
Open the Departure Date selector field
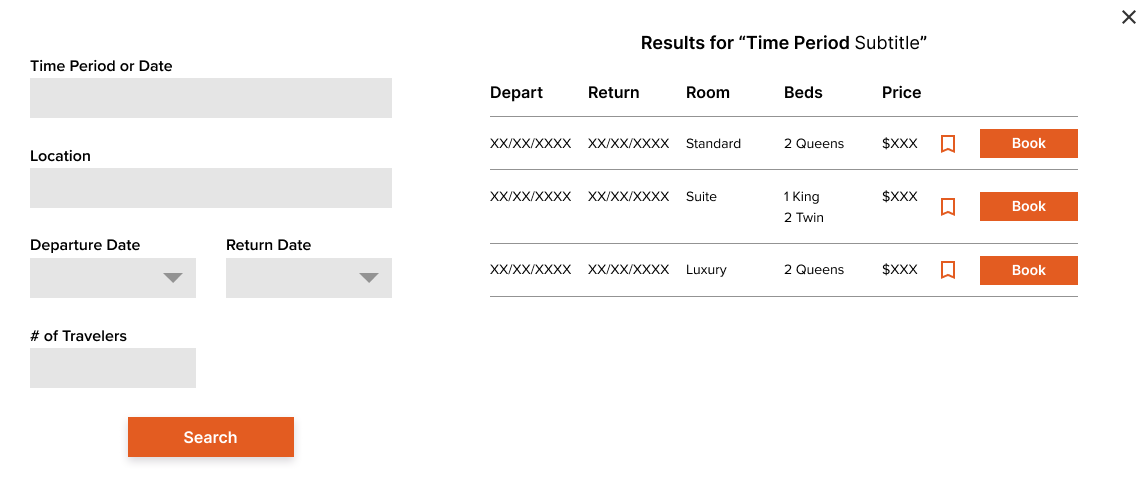click(113, 278)
